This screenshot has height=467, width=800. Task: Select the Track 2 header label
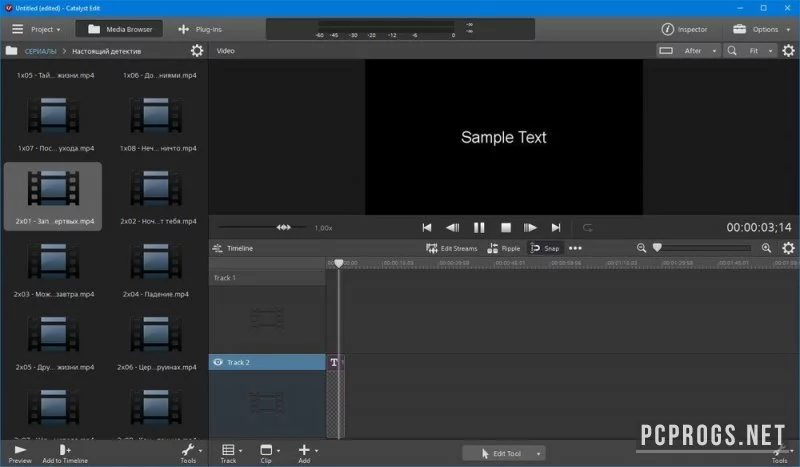click(238, 362)
